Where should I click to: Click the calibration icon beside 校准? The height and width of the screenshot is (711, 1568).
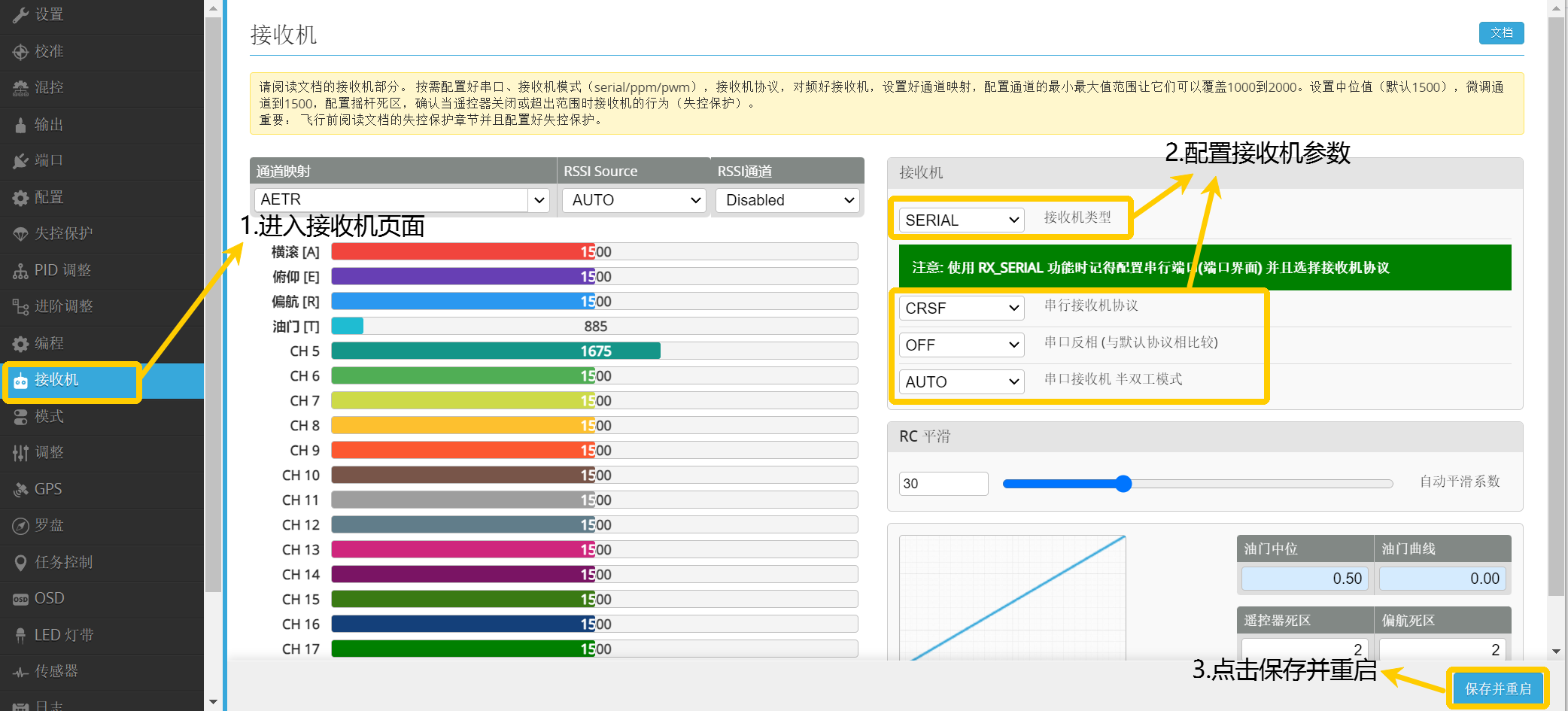coord(20,52)
